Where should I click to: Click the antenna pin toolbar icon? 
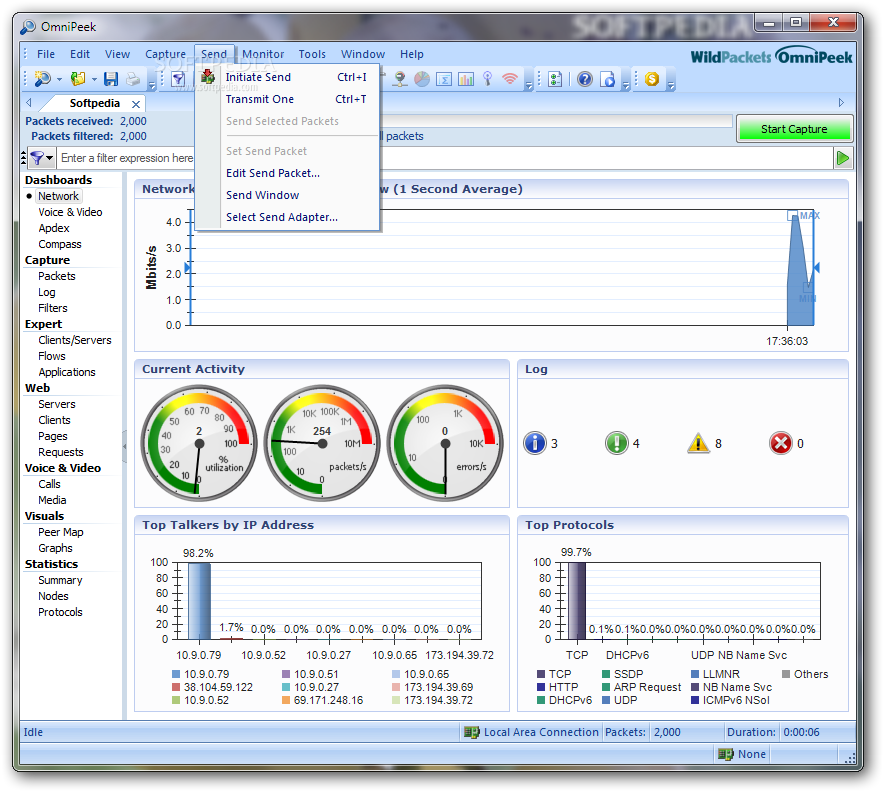(488, 79)
